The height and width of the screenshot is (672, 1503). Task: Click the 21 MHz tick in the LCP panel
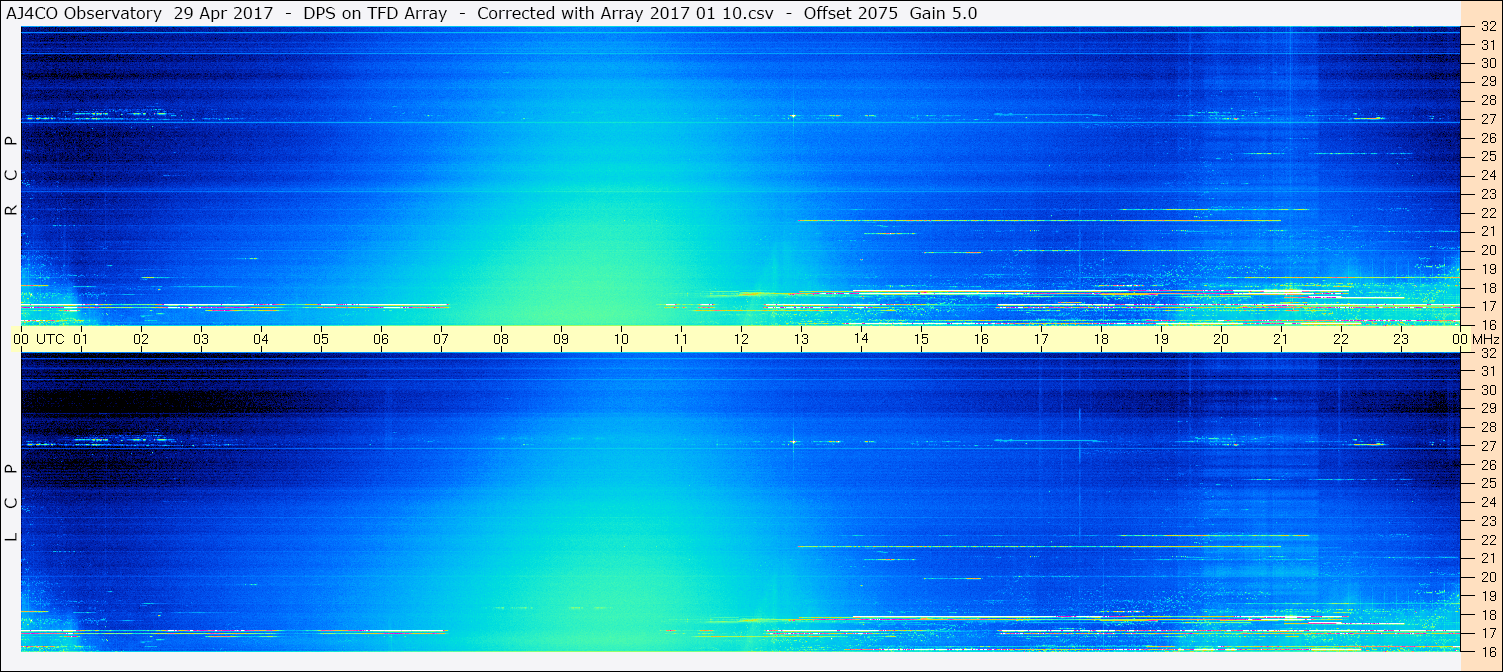pos(1487,558)
